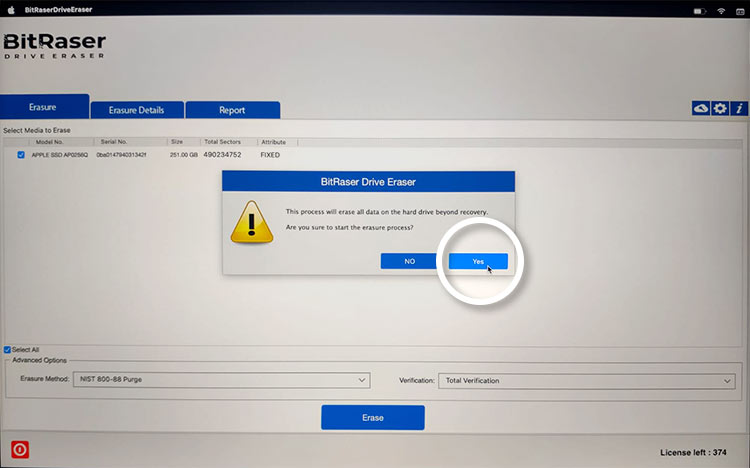Click the BitRaser Drive Eraser logo
The image size is (750, 468).
click(54, 46)
